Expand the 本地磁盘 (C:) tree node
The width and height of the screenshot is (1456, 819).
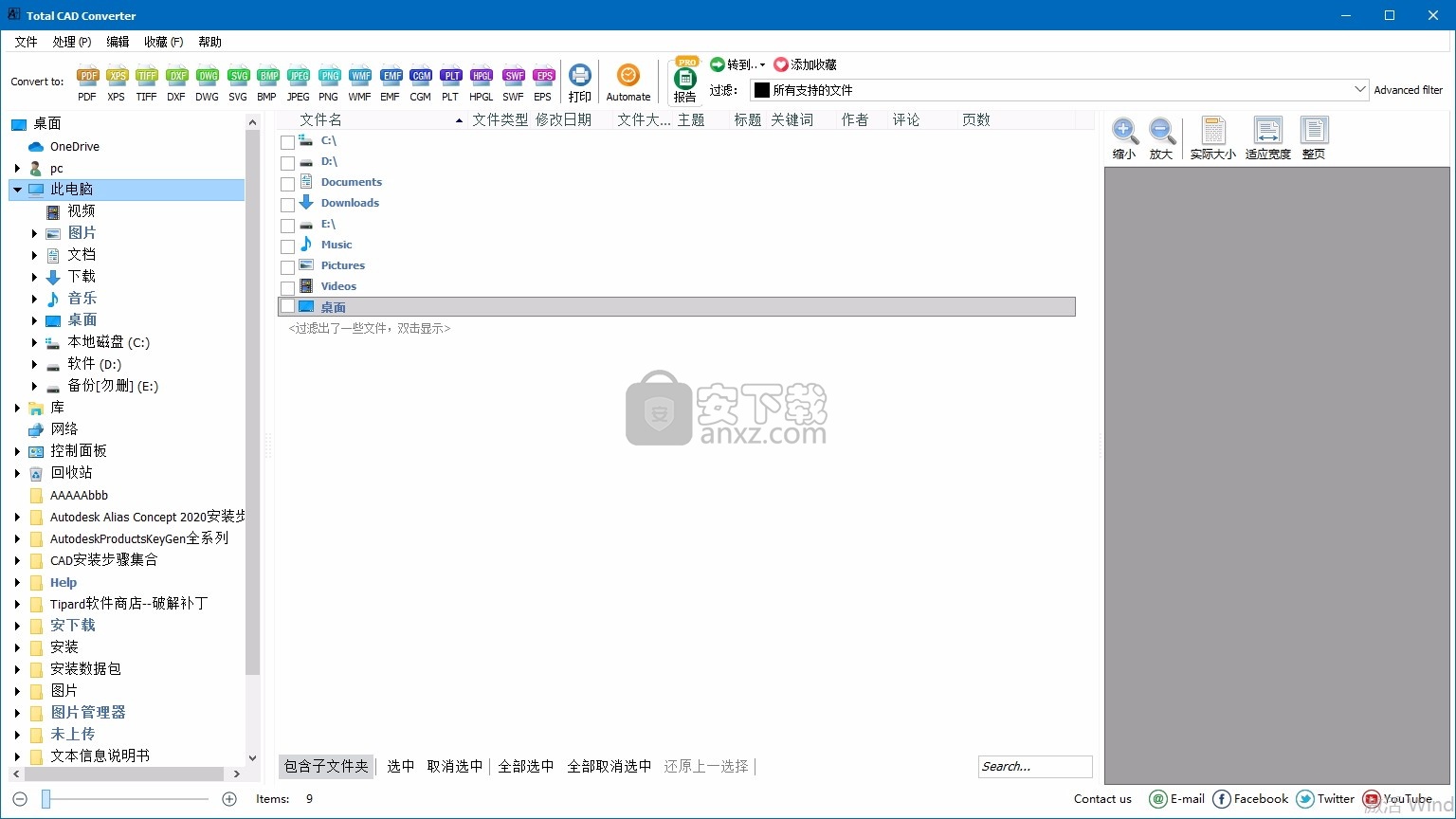(x=34, y=342)
